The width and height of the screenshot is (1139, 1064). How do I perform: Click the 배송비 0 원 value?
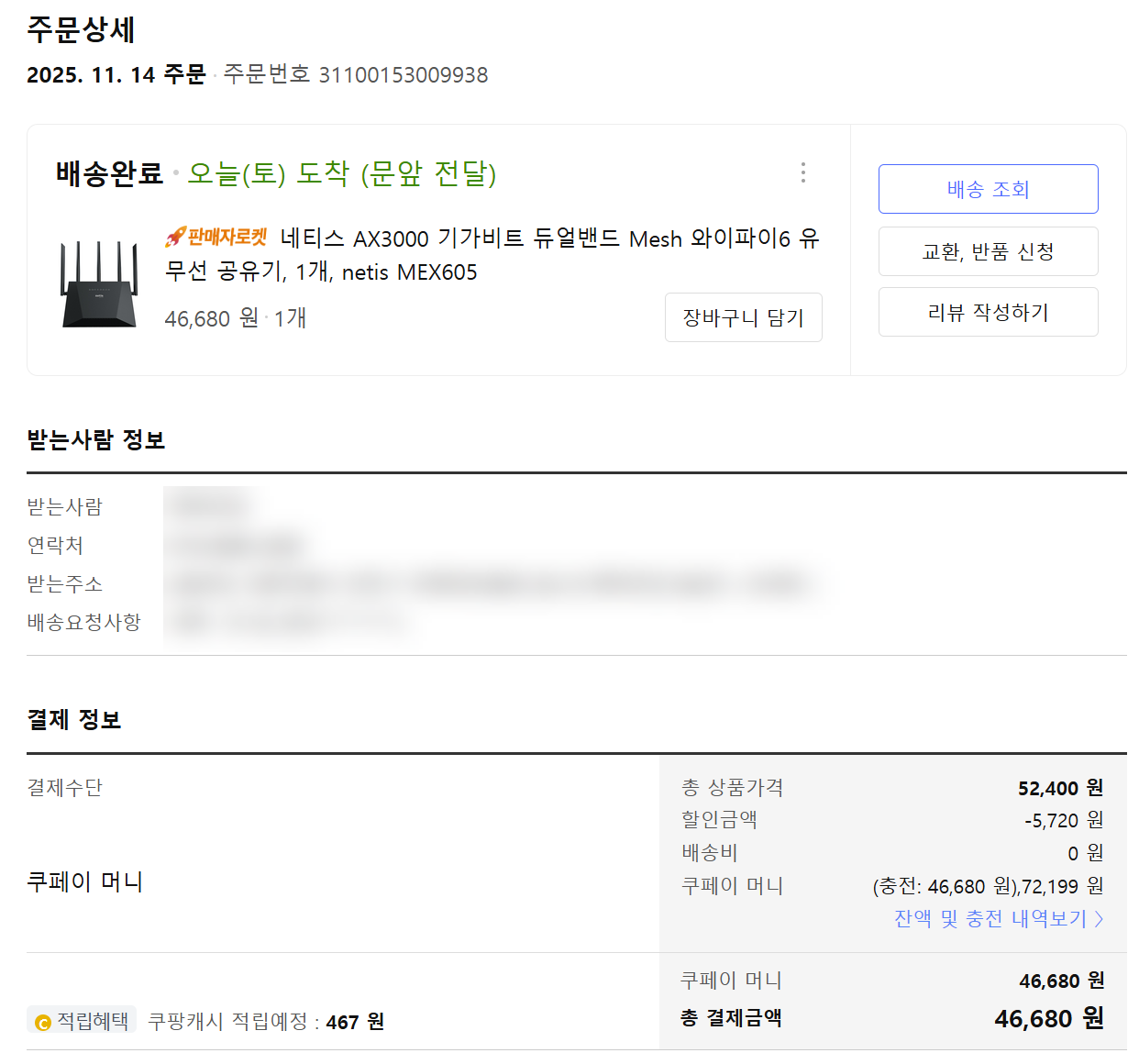1085,853
